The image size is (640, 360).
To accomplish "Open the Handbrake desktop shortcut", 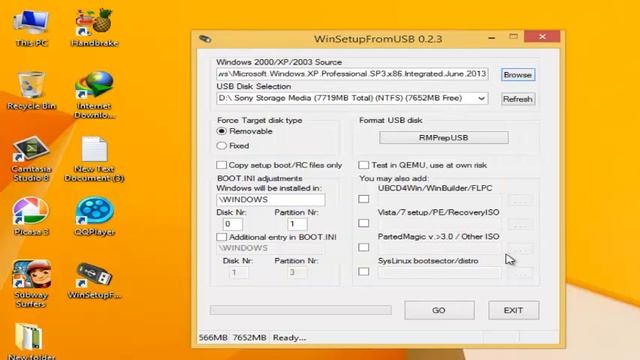I will pos(94,28).
